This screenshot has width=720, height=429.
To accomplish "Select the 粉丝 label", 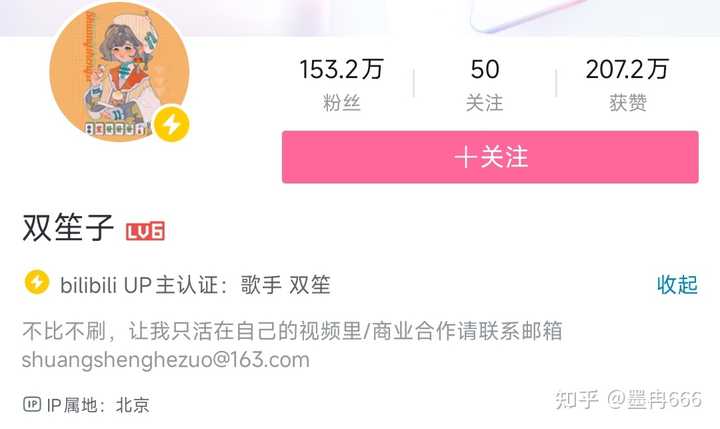I will pyautogui.click(x=342, y=102).
